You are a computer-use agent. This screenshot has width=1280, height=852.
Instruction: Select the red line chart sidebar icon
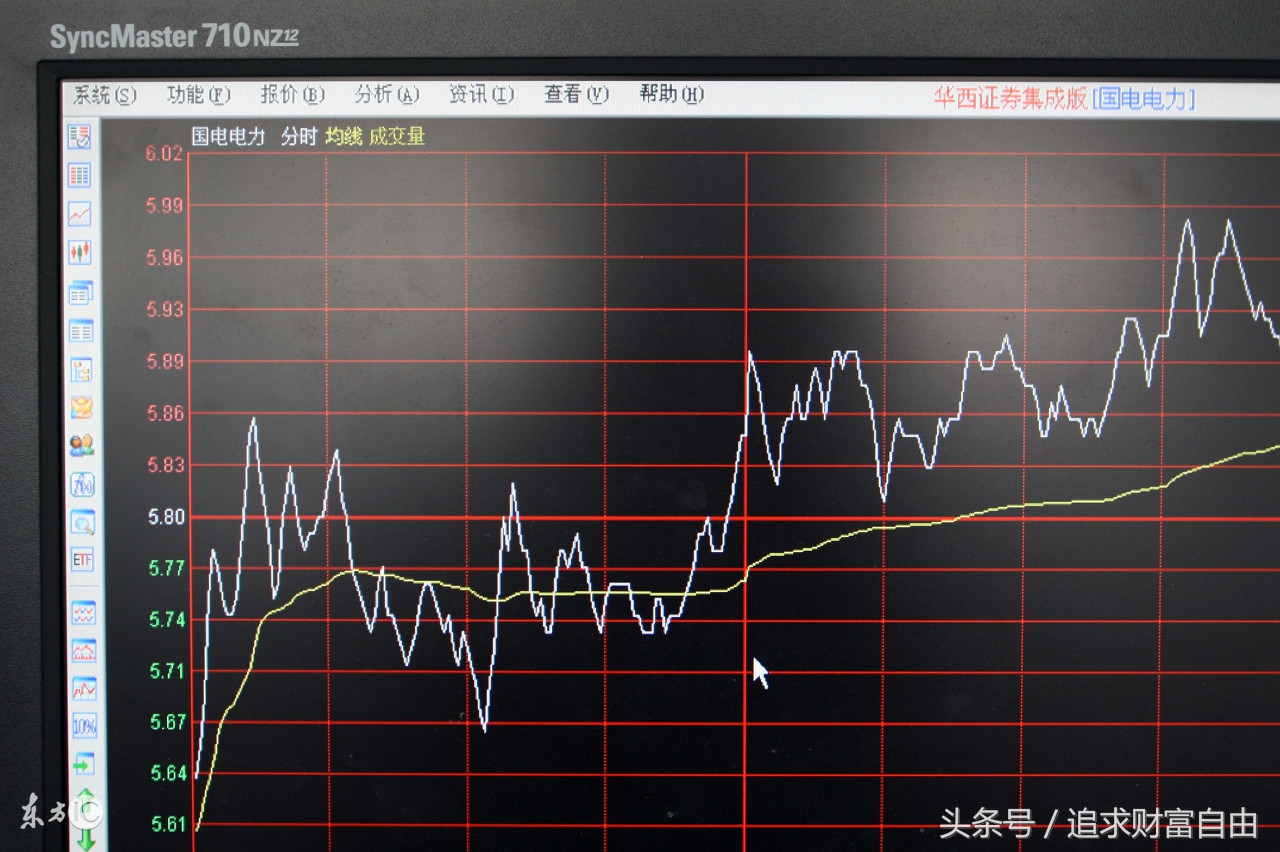coord(80,213)
